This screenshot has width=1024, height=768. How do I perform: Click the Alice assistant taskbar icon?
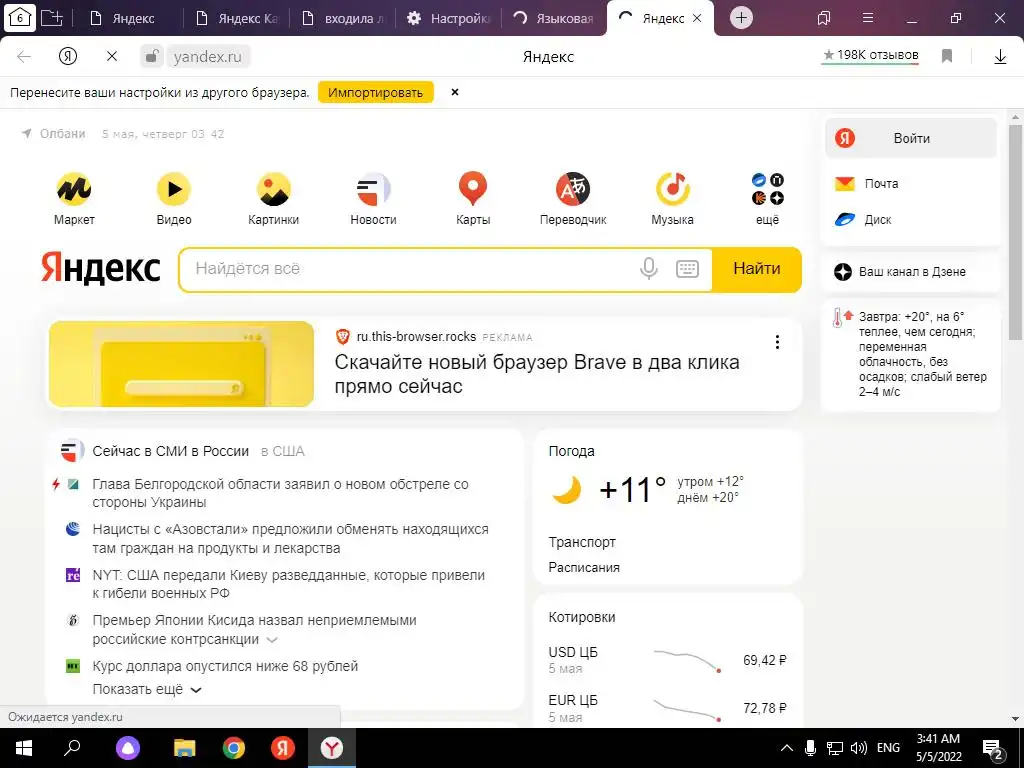128,748
